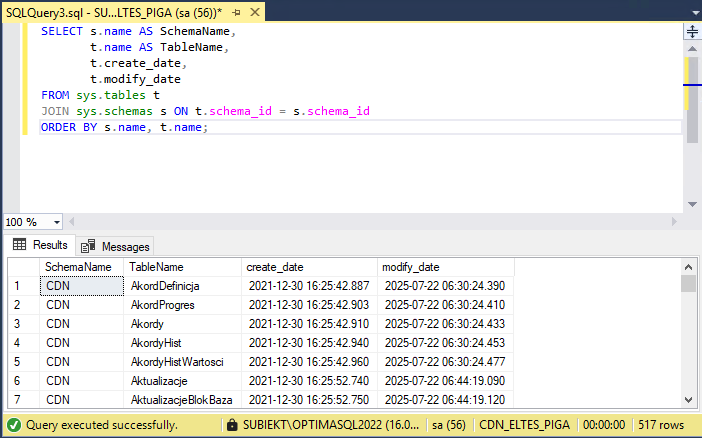702x438 pixels.
Task: Click modify_date 2025-07-22 06:30:24.433 cell
Action: 446,324
